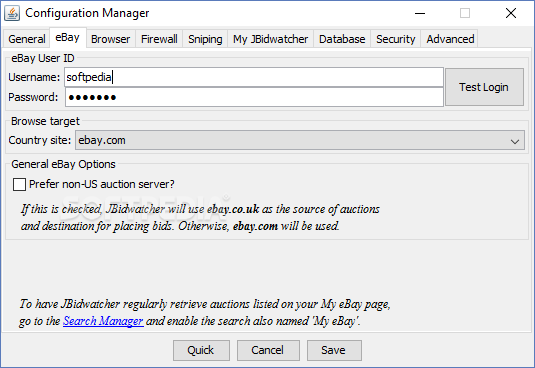Go to the Sniping tab
Screen dimensions: 535x368
click(x=205, y=39)
